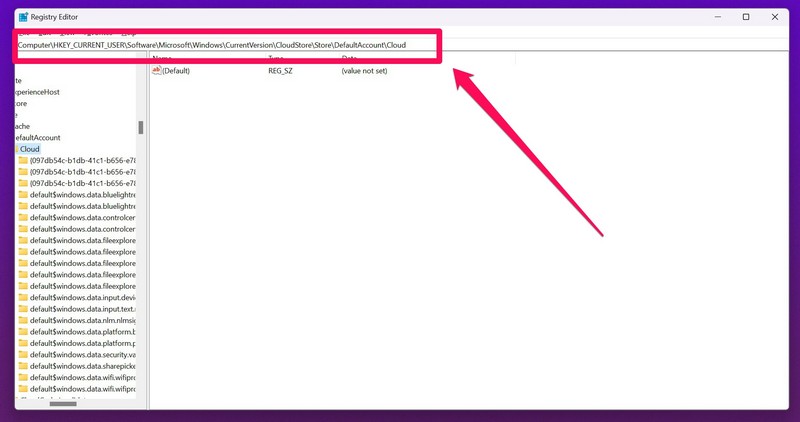Screen dimensions: 800x422
Task: Select key named default$windows.data.platform.b
Action: [83, 332]
